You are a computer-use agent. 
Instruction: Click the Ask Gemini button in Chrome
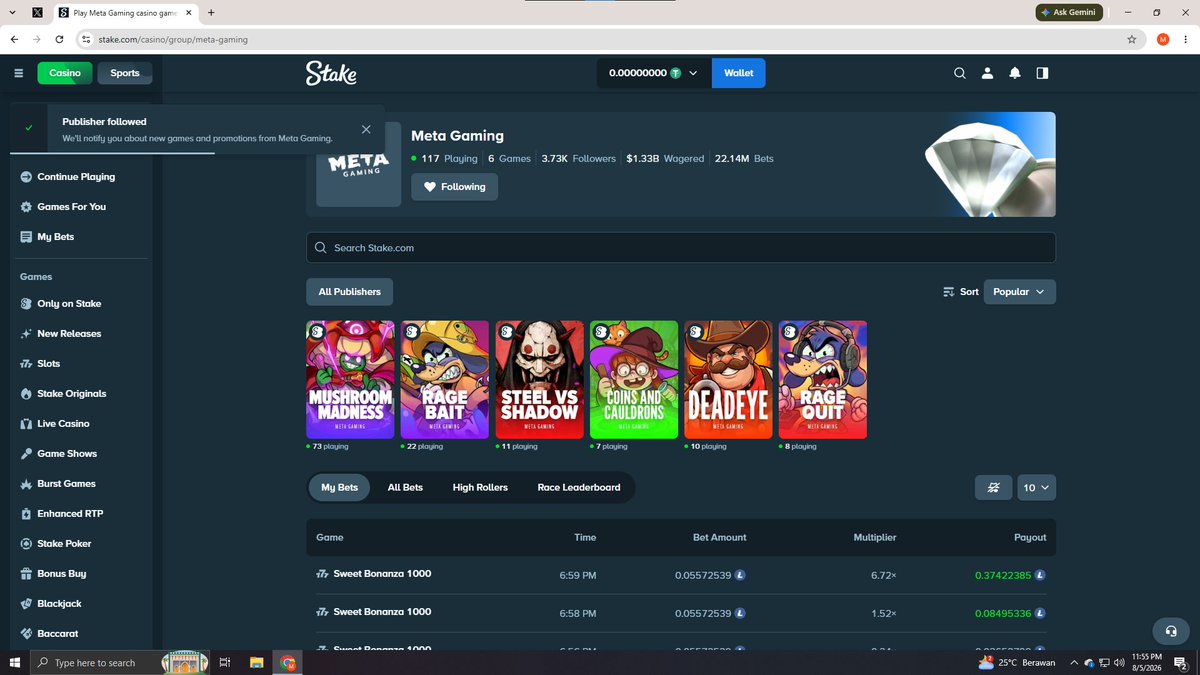[x=1069, y=12]
